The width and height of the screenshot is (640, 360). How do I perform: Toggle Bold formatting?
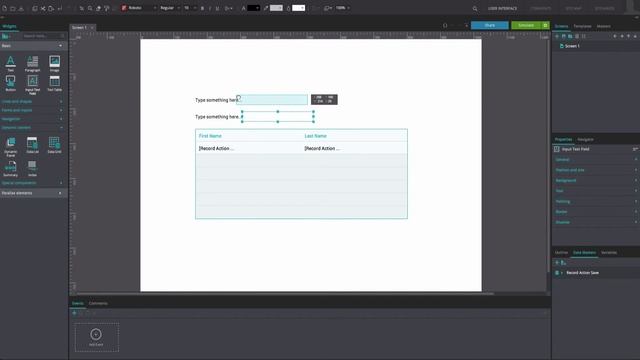click(x=202, y=8)
